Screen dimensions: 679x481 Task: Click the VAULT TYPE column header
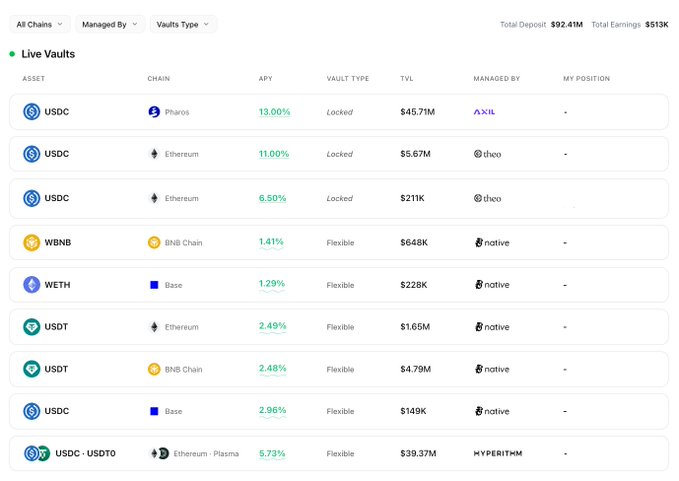[x=348, y=78]
